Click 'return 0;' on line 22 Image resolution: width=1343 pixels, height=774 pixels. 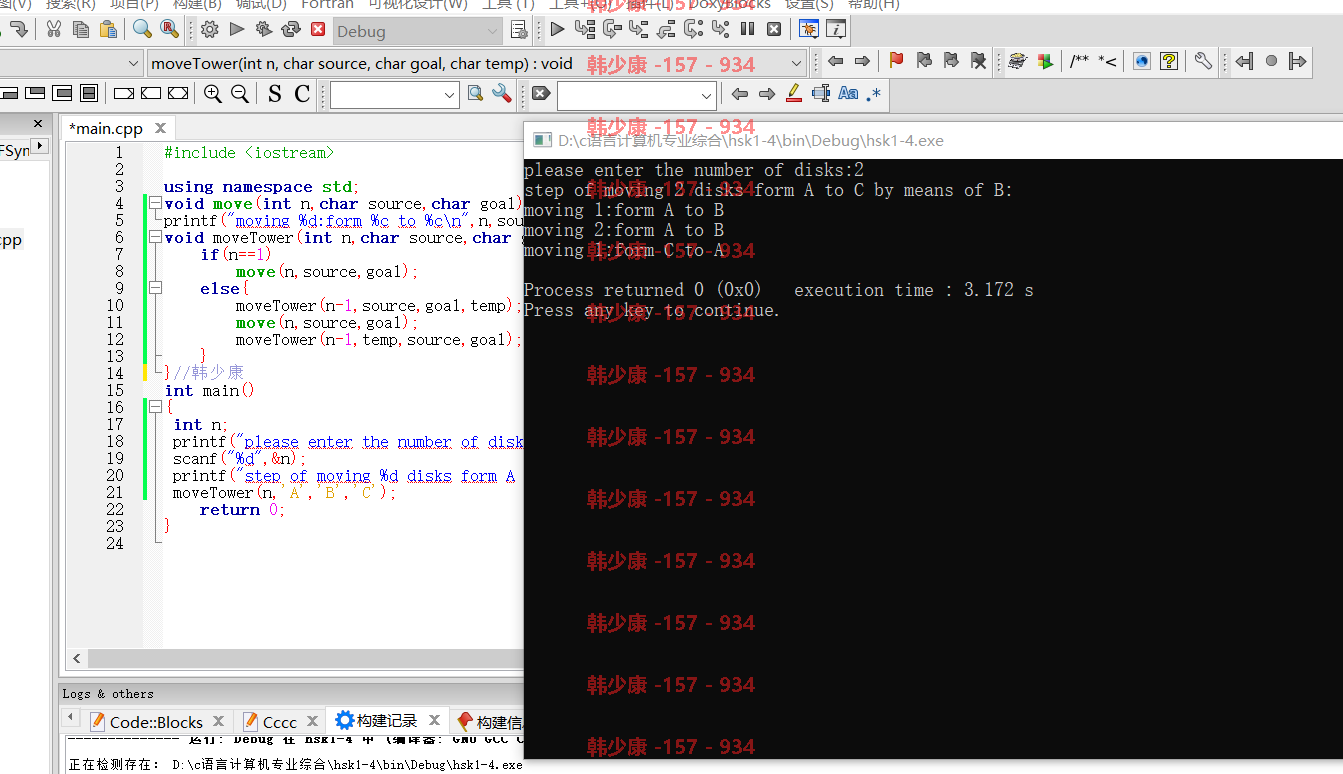(x=242, y=510)
